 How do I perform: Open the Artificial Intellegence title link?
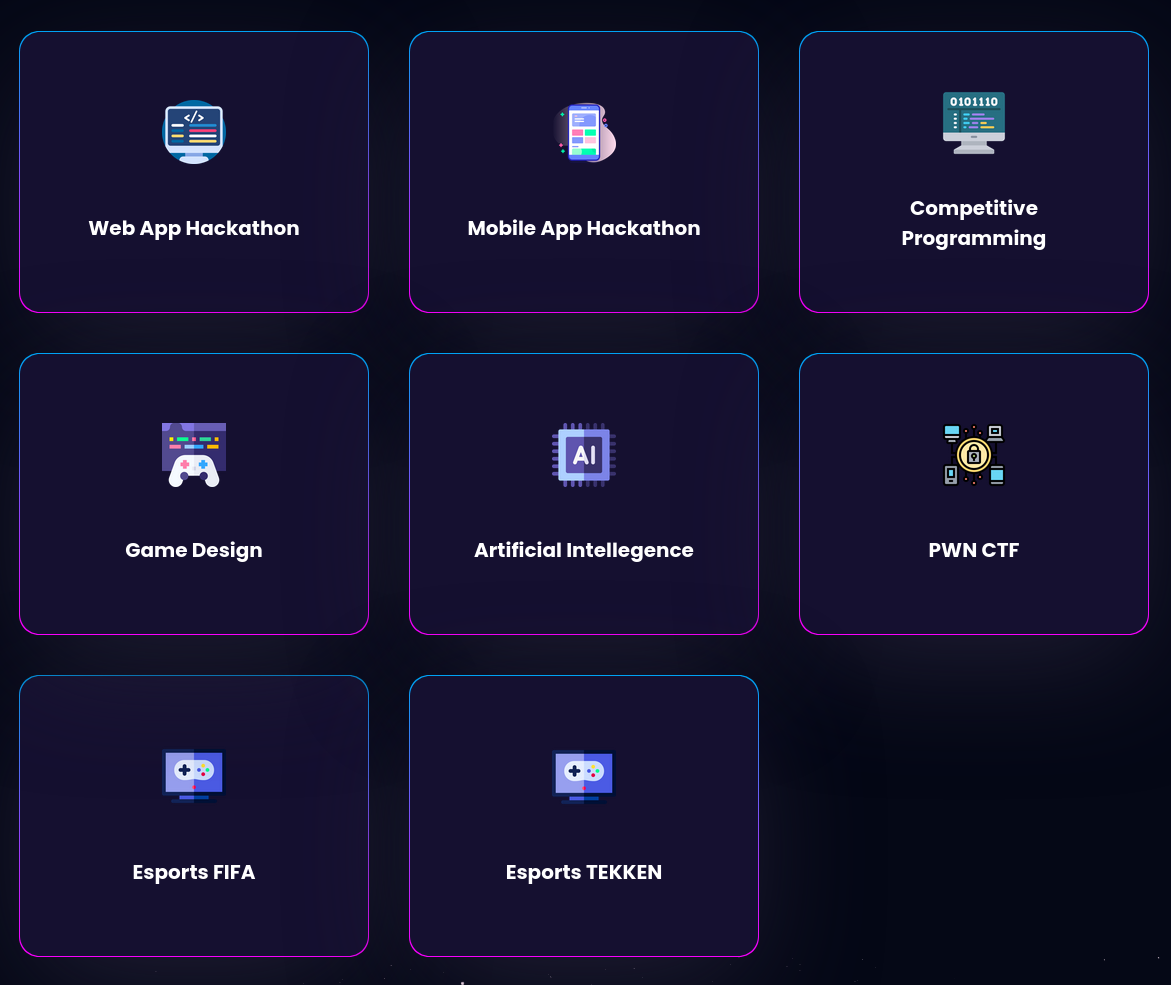[x=584, y=550]
